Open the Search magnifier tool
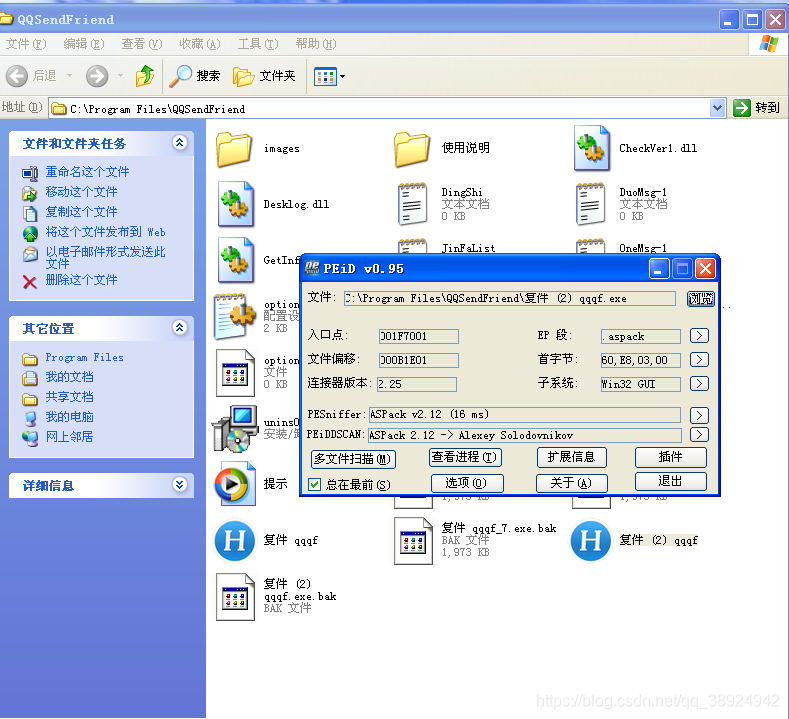Image resolution: width=789 pixels, height=719 pixels. coord(194,76)
